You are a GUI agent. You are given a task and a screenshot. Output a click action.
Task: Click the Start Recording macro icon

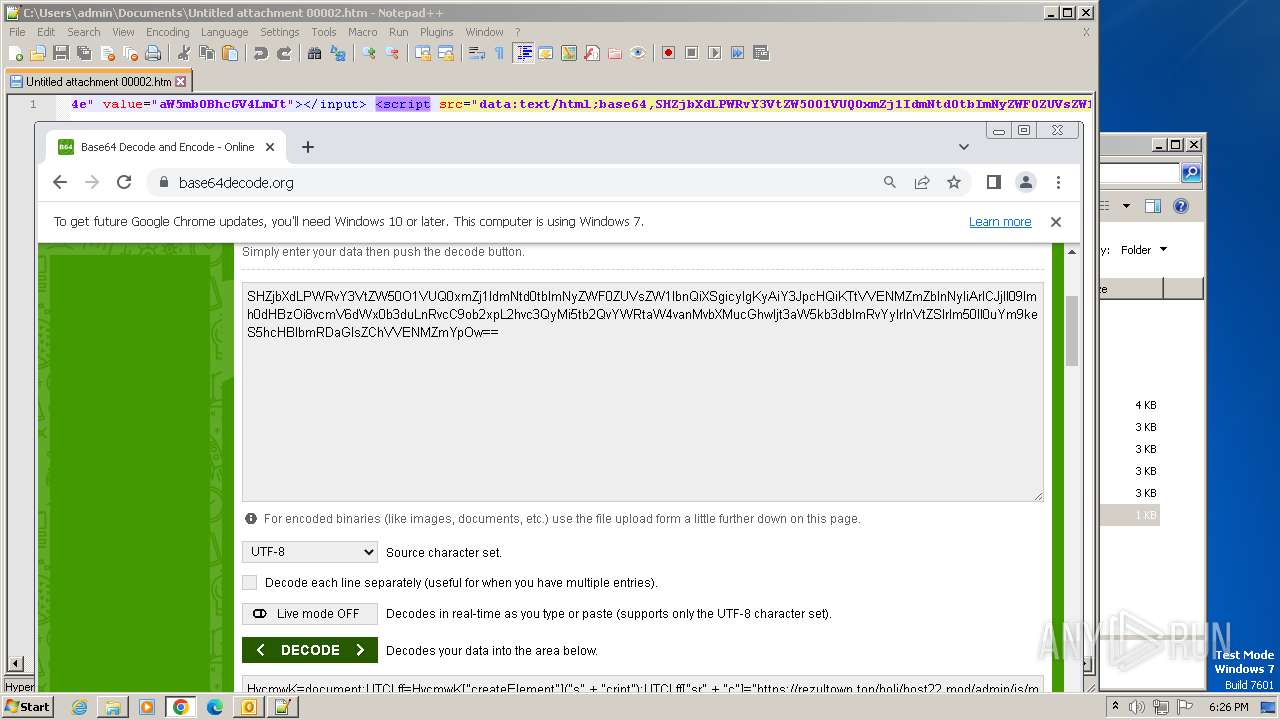669,53
